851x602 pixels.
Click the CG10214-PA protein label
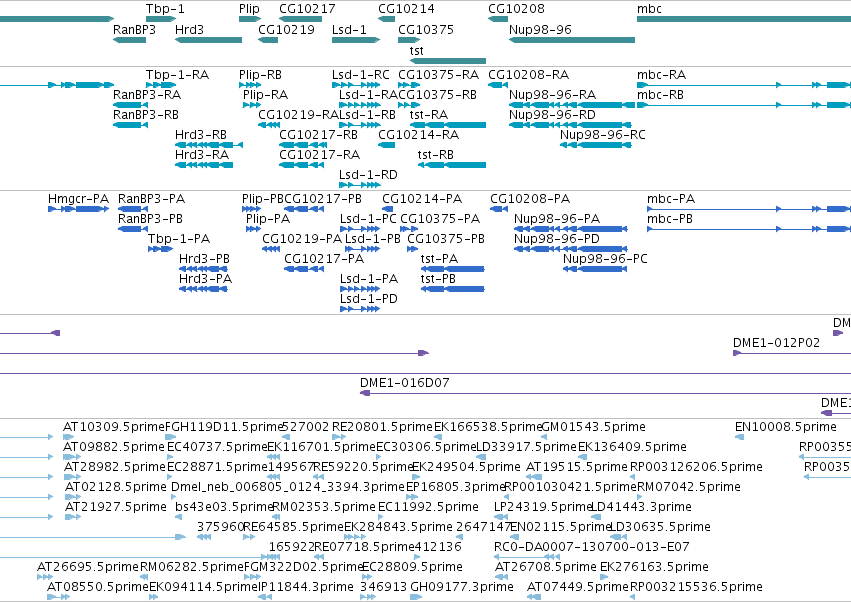click(x=422, y=199)
